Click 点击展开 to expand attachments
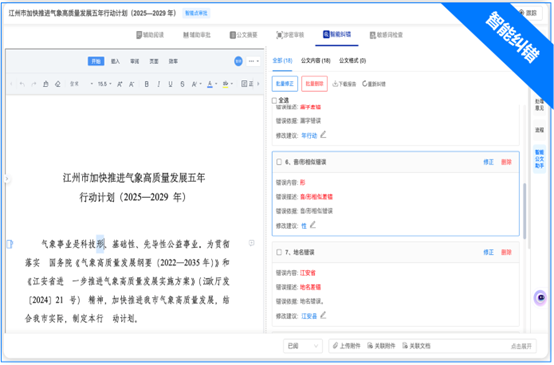554x365 pixels. tap(521, 346)
